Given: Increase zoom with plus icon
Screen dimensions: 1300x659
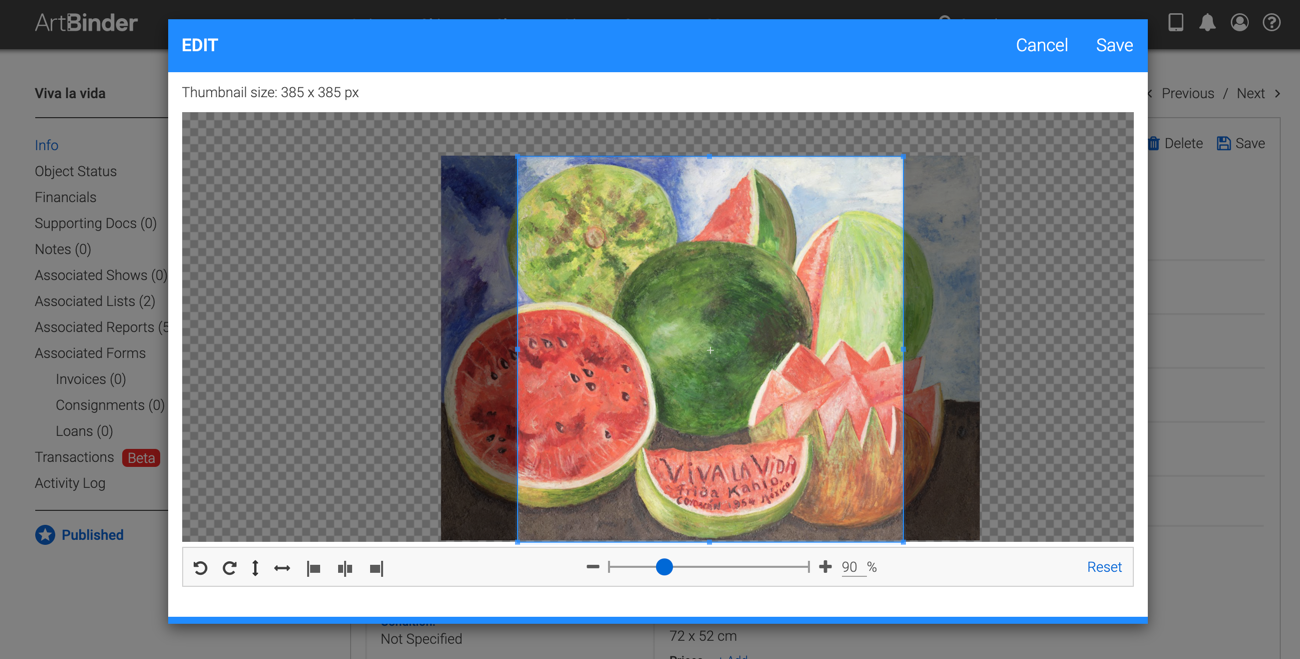Looking at the screenshot, I should pyautogui.click(x=825, y=567).
